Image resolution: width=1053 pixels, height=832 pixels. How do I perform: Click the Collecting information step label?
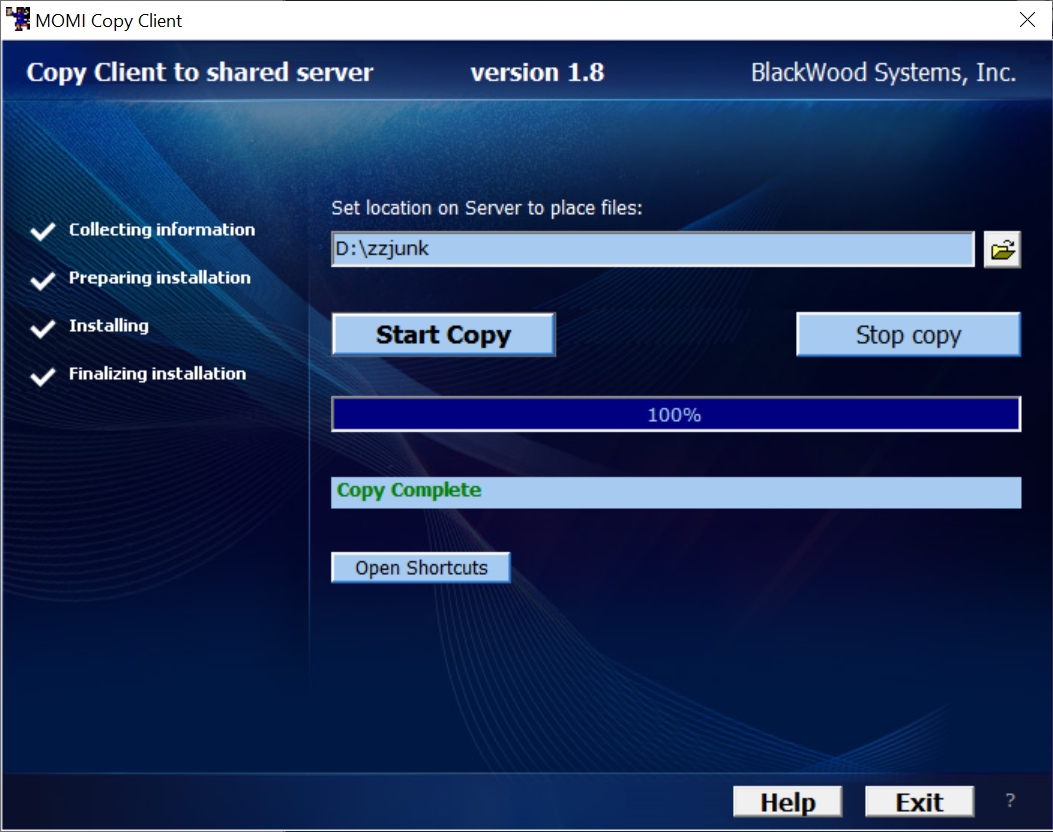click(162, 230)
